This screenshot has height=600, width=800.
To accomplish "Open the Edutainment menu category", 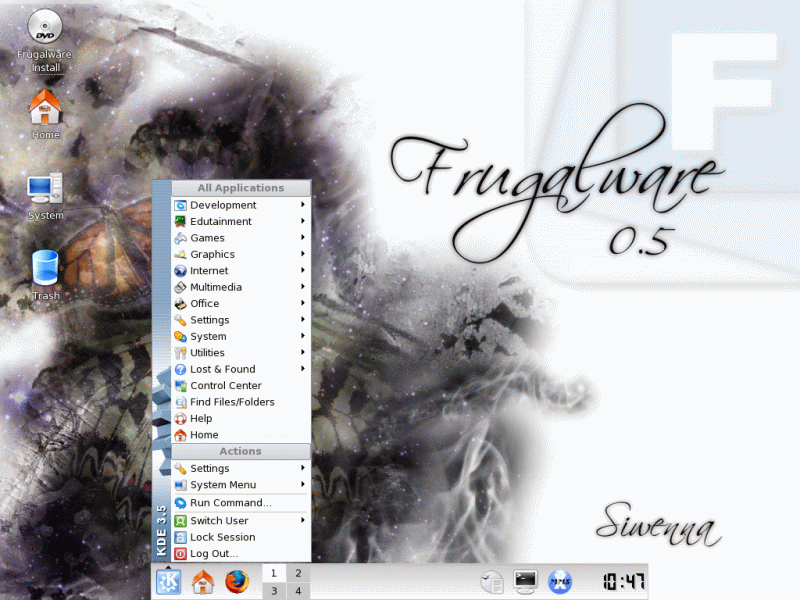I will point(241,221).
